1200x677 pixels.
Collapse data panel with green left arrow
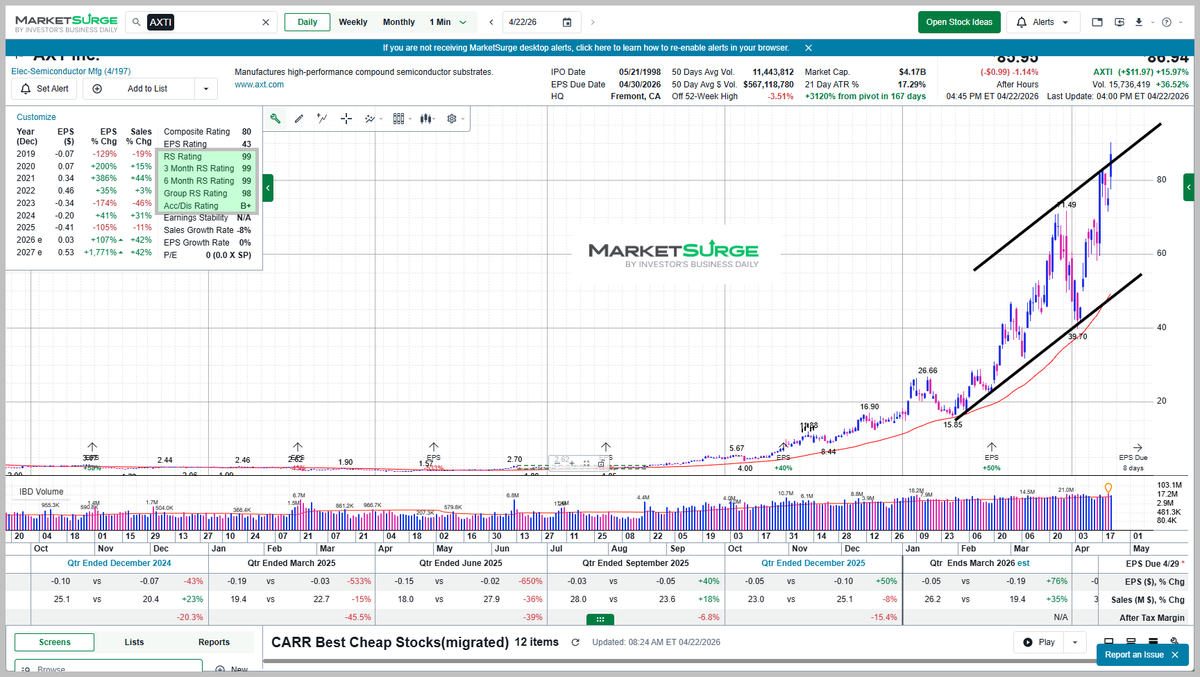point(268,187)
